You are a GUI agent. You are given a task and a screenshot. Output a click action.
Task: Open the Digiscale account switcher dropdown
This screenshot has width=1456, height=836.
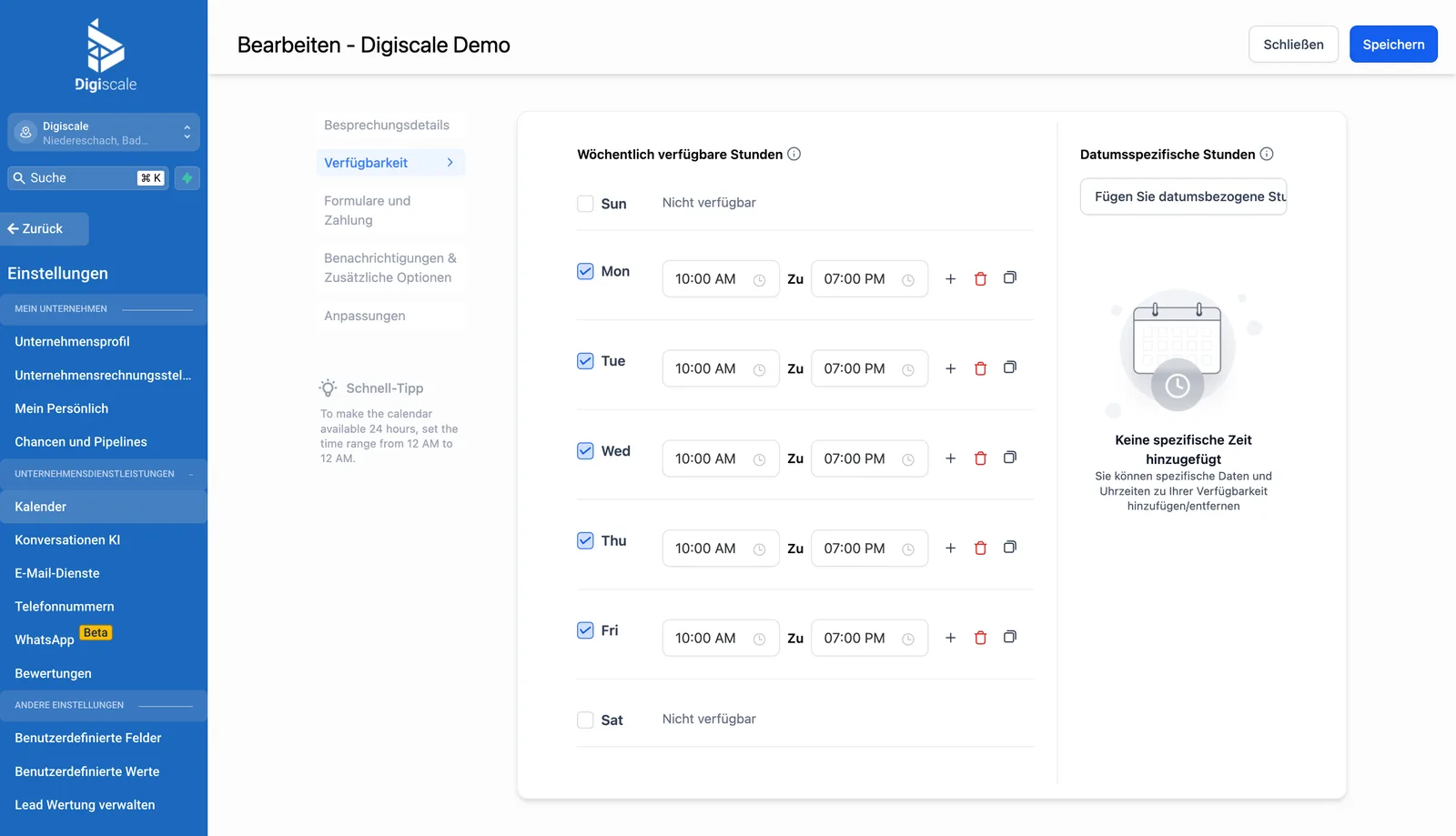[104, 133]
